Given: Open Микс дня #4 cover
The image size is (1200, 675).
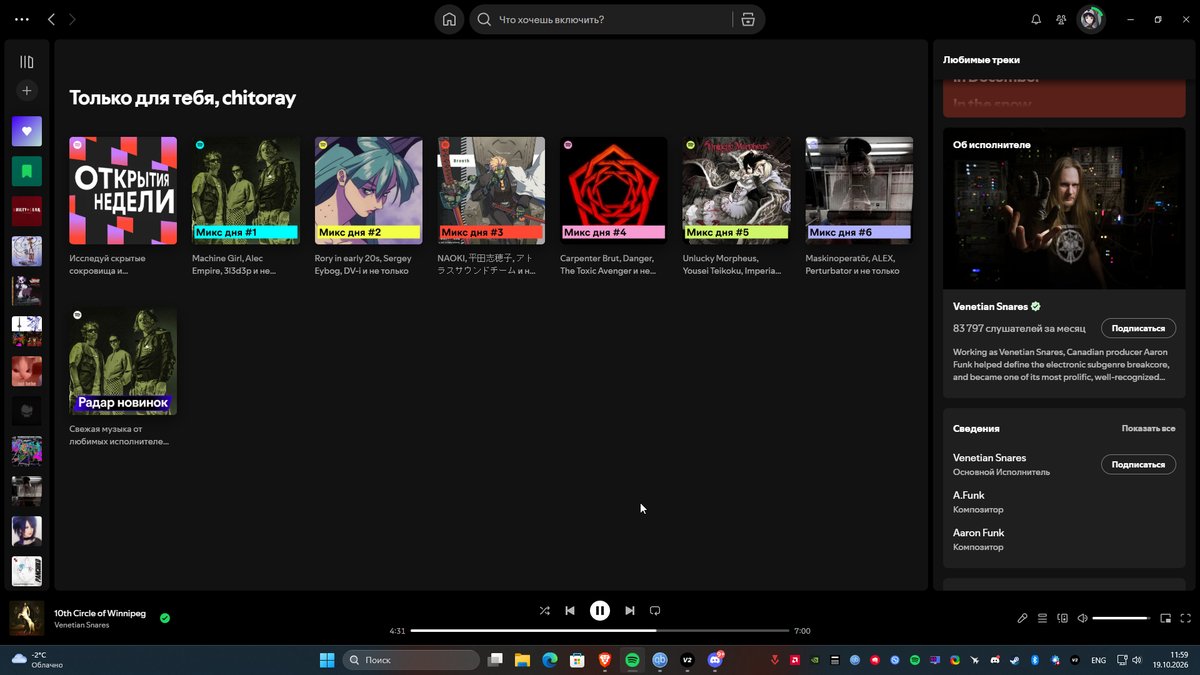Looking at the screenshot, I should (614, 191).
